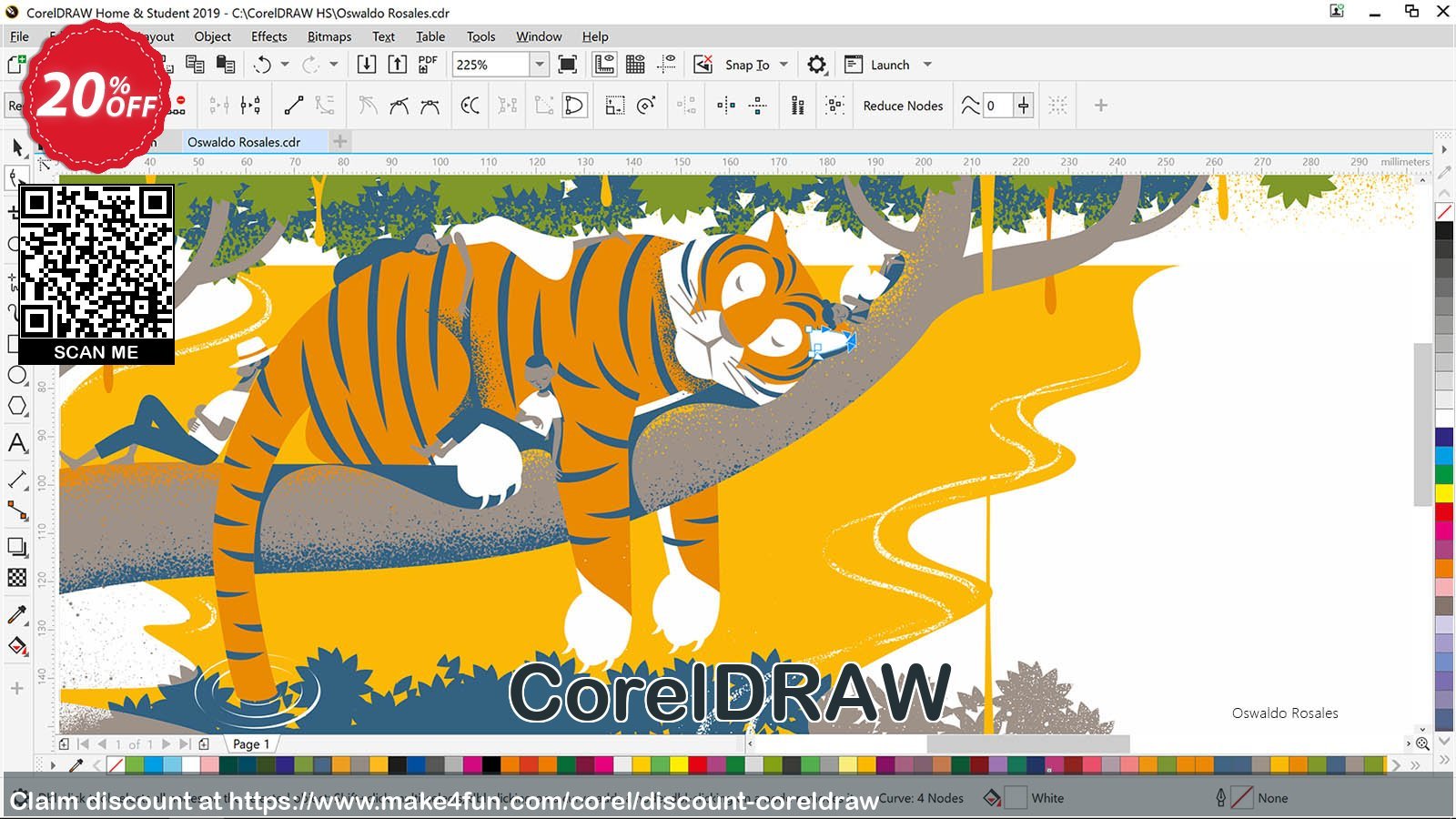
Task: Expand the Redo history dropdown arrow
Action: click(333, 65)
